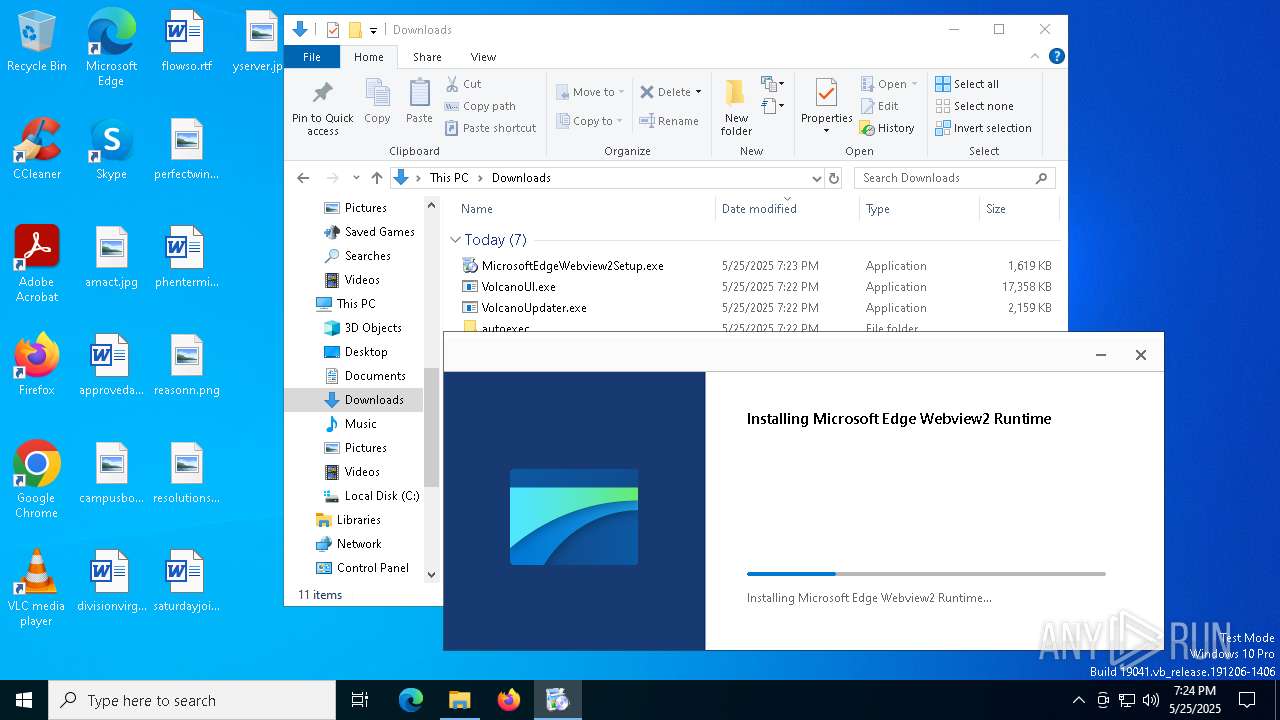1280x720 pixels.
Task: Open Adobe Acrobat desktop shortcut
Action: (x=37, y=263)
